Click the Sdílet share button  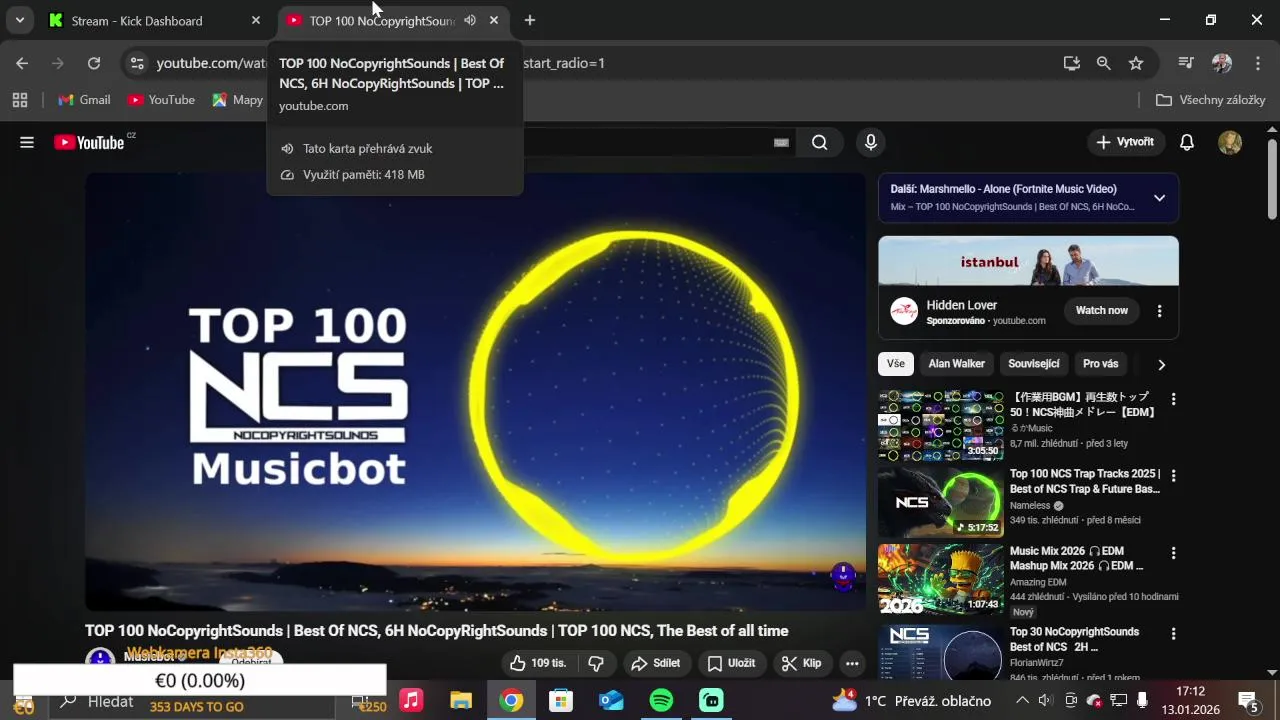point(656,663)
